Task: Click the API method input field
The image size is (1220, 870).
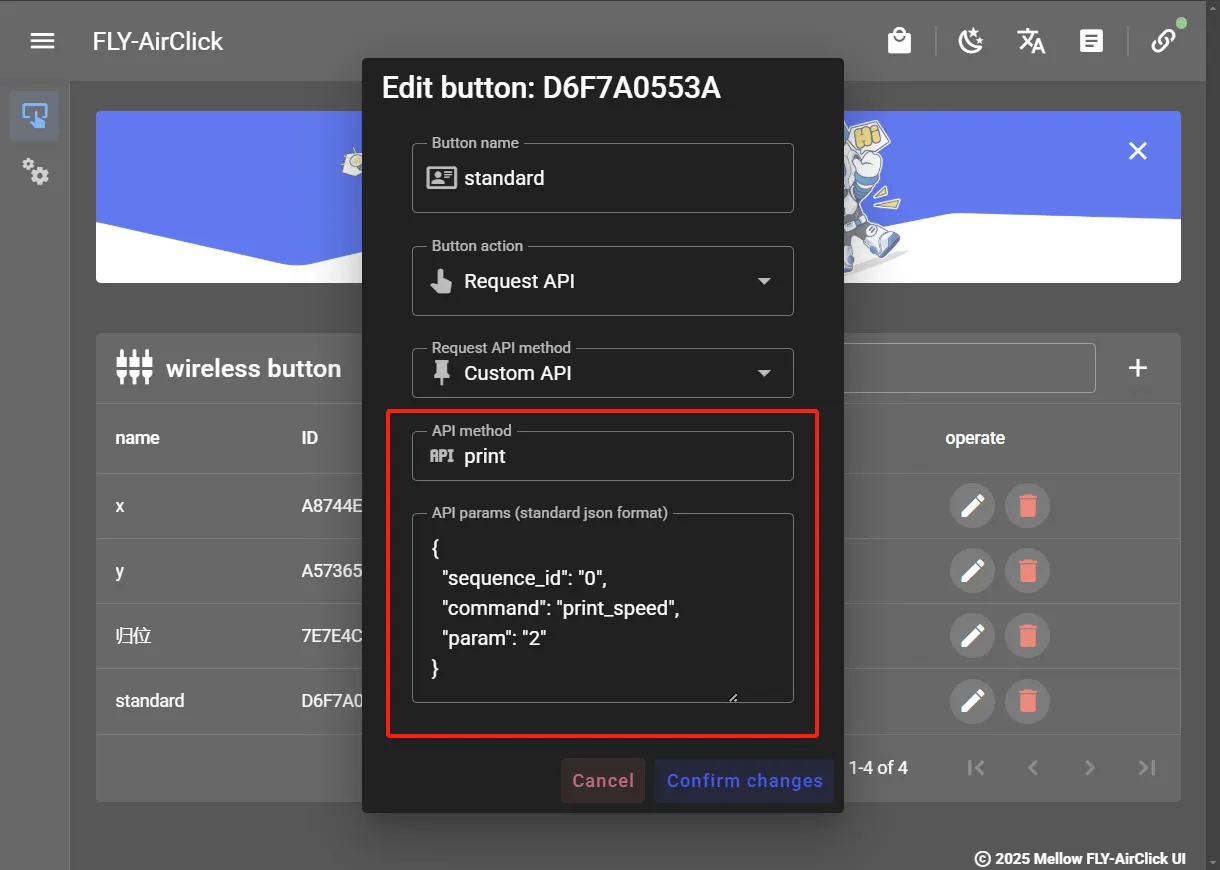Action: point(620,457)
